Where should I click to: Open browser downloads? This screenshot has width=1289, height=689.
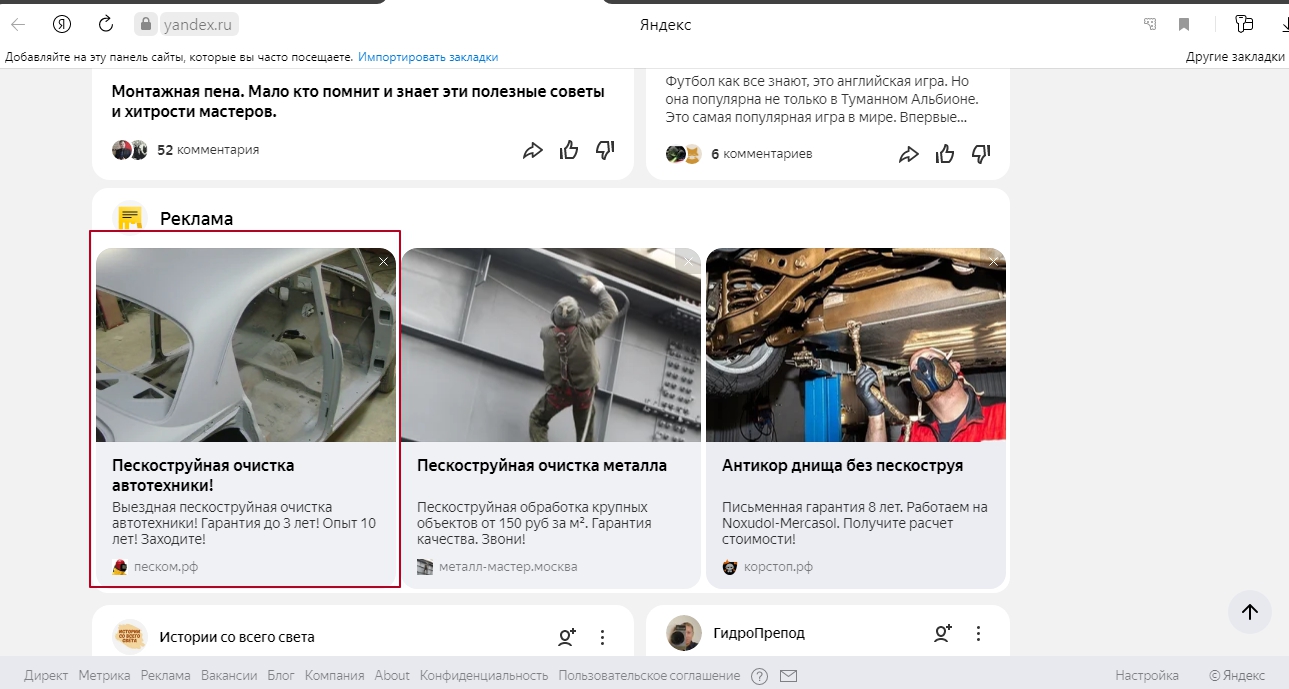pyautogui.click(x=1283, y=24)
